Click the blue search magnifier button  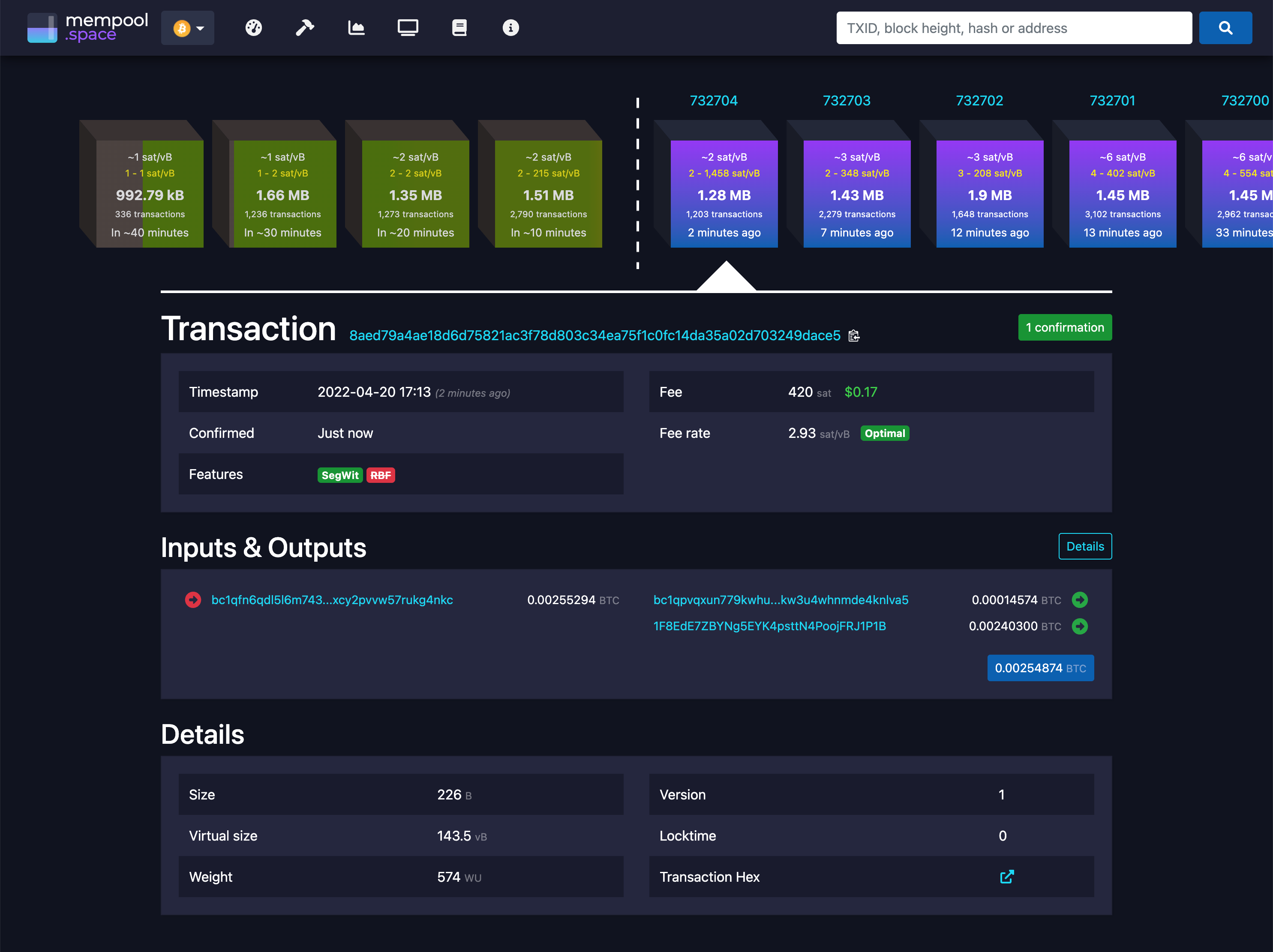[1225, 27]
